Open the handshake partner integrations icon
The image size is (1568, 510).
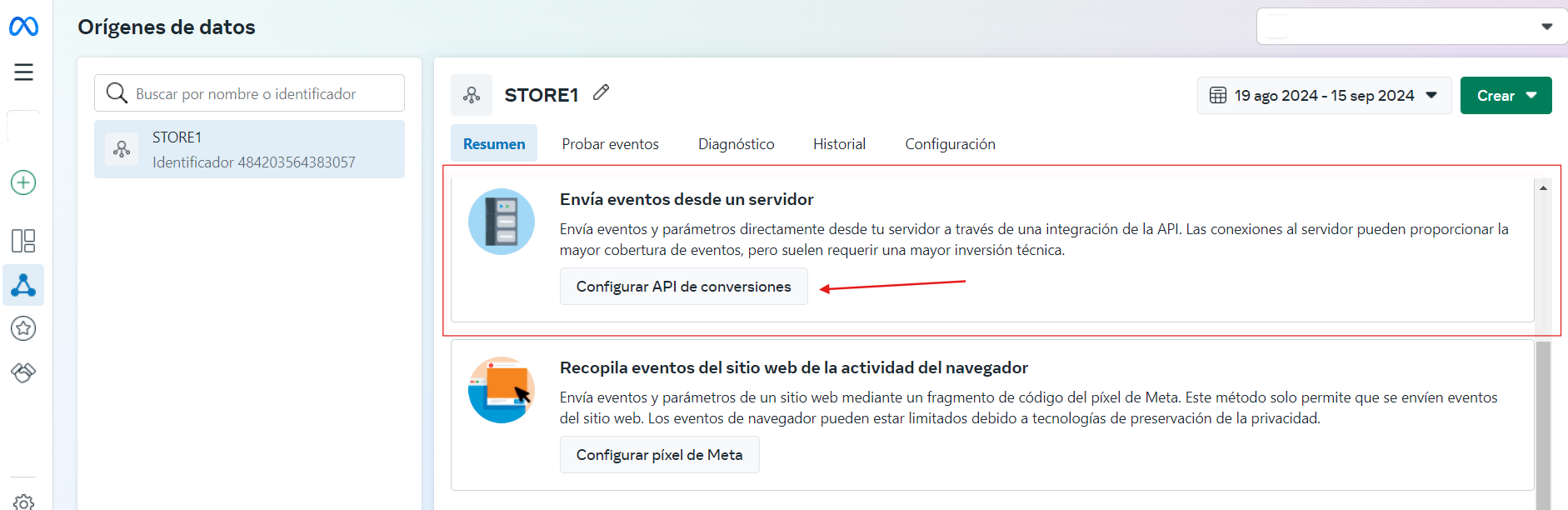click(x=23, y=372)
